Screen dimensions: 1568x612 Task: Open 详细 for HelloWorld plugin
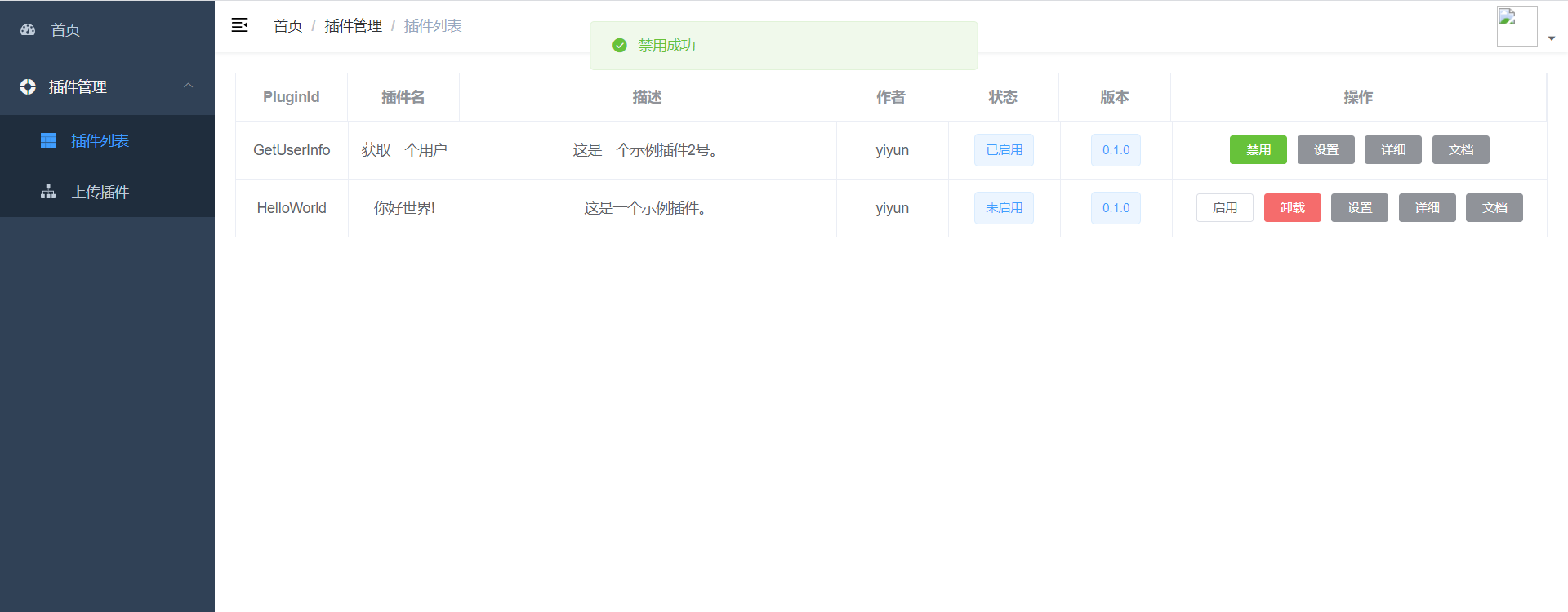pyautogui.click(x=1428, y=208)
